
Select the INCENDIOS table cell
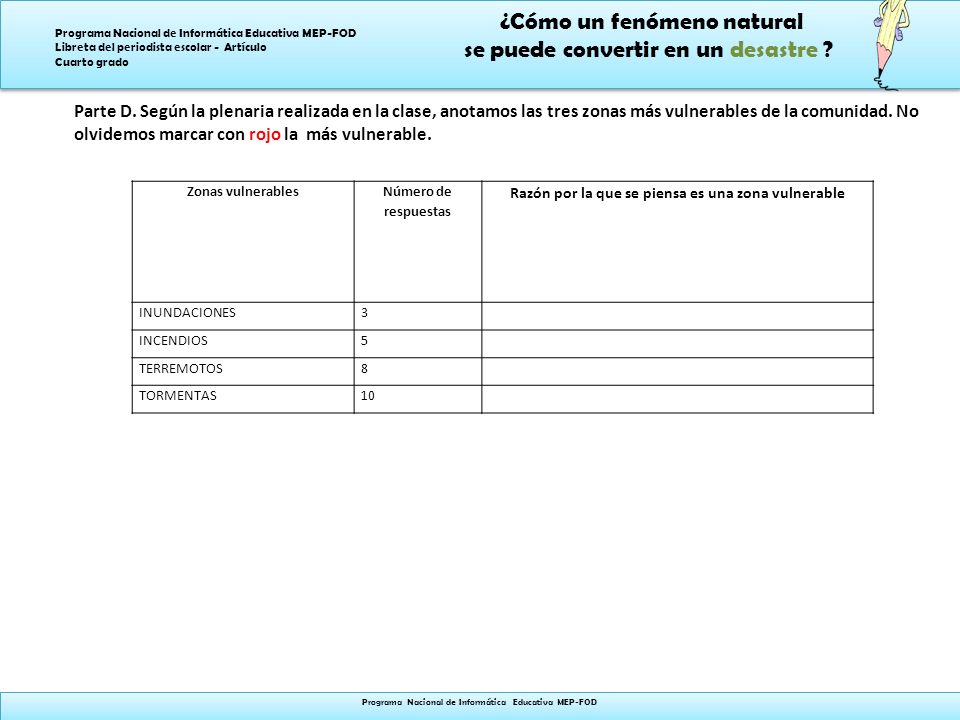click(x=243, y=343)
